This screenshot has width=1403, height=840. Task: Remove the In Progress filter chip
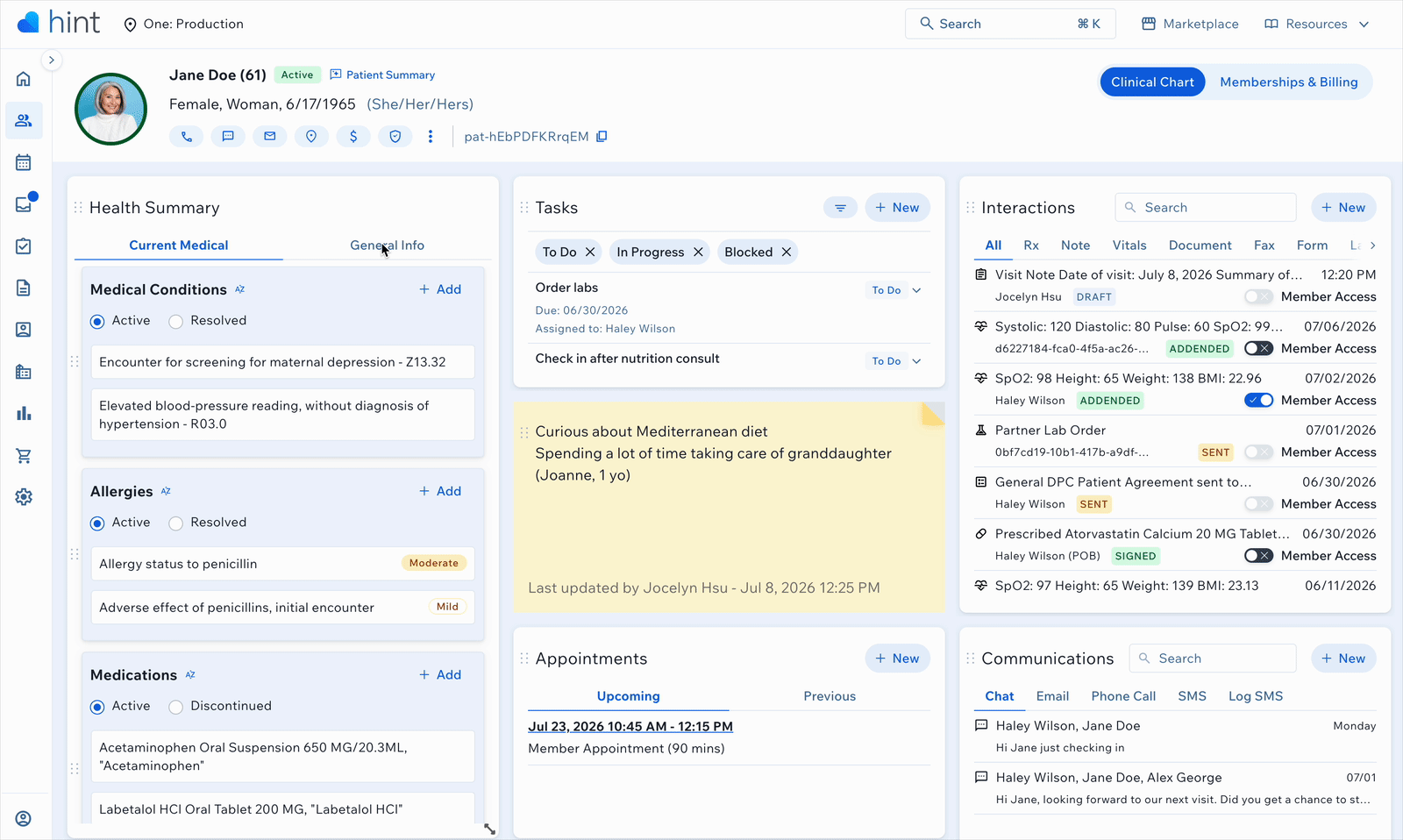point(698,252)
